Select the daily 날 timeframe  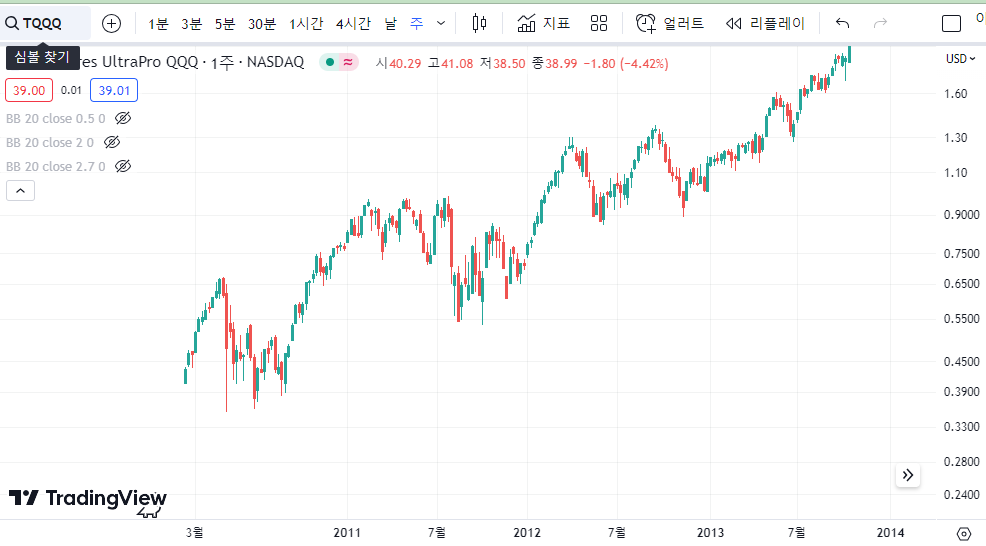click(x=391, y=23)
